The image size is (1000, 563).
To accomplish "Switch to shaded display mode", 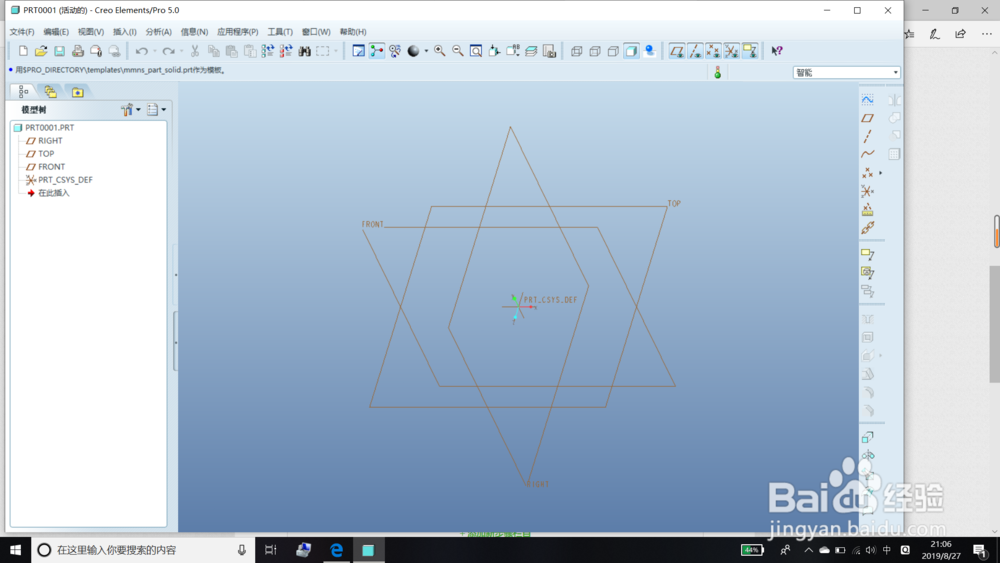I will pos(631,51).
